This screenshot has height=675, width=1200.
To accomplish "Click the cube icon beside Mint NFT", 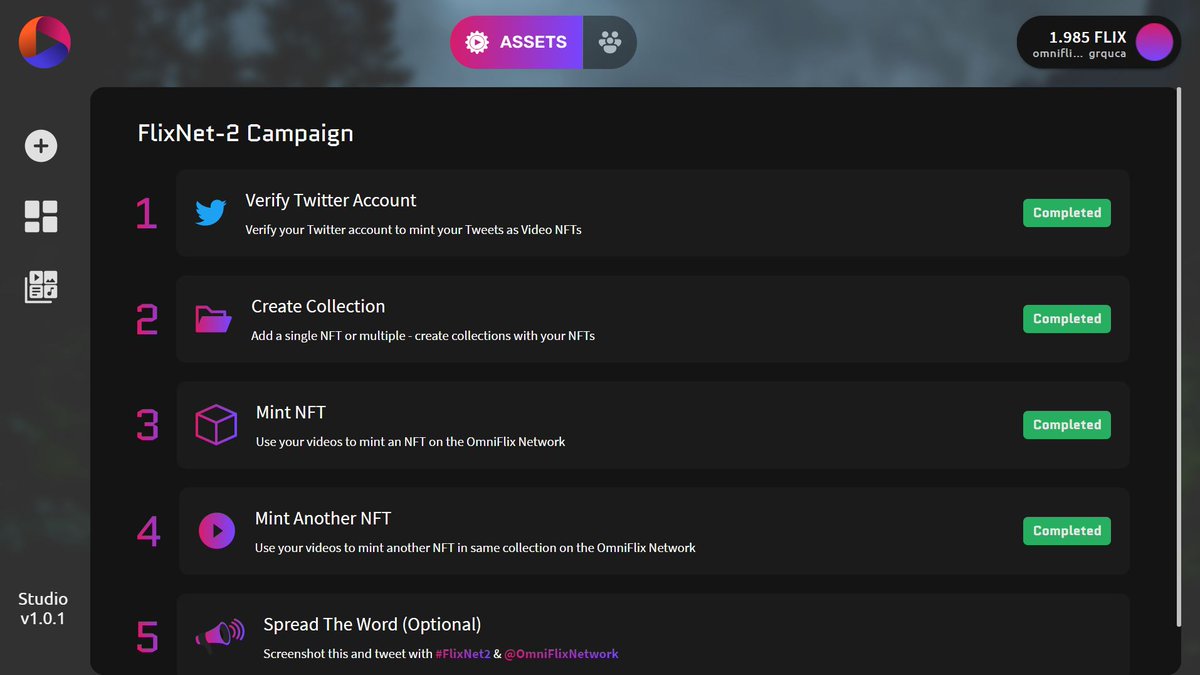I will click(215, 424).
